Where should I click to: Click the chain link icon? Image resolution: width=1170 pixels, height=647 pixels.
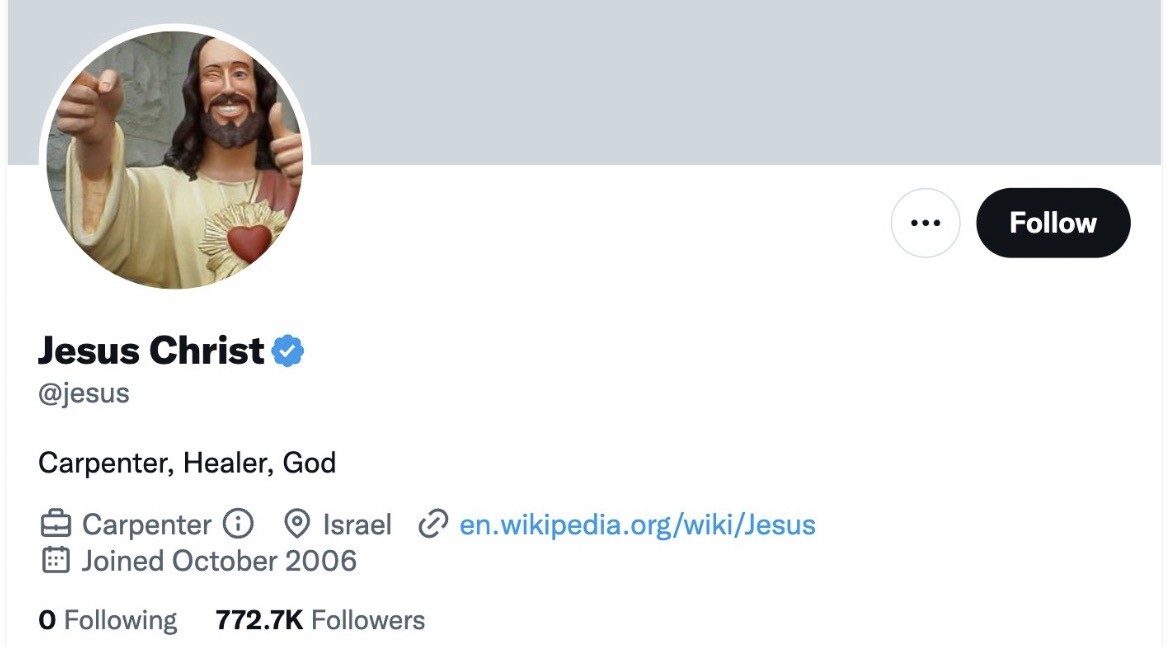point(432,524)
